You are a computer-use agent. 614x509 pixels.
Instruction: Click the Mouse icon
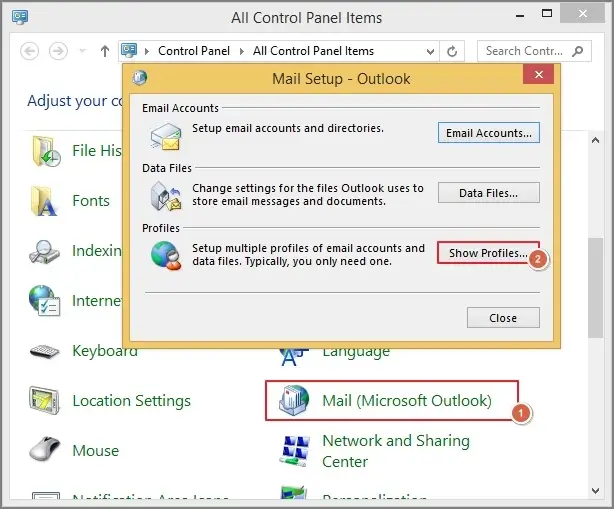coord(45,451)
